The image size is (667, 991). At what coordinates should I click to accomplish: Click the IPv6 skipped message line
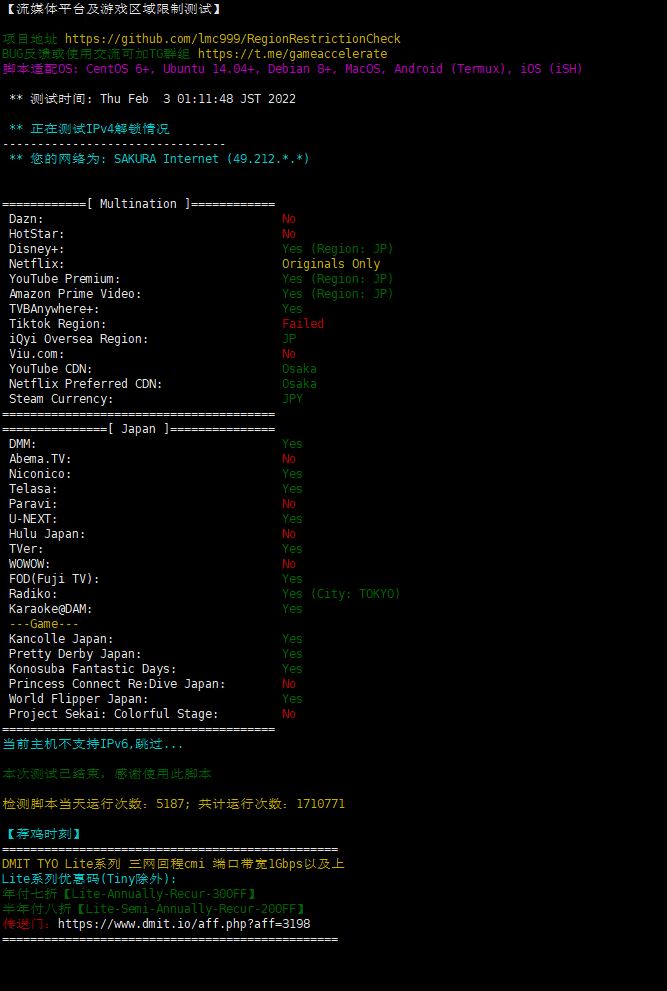[x=93, y=745]
